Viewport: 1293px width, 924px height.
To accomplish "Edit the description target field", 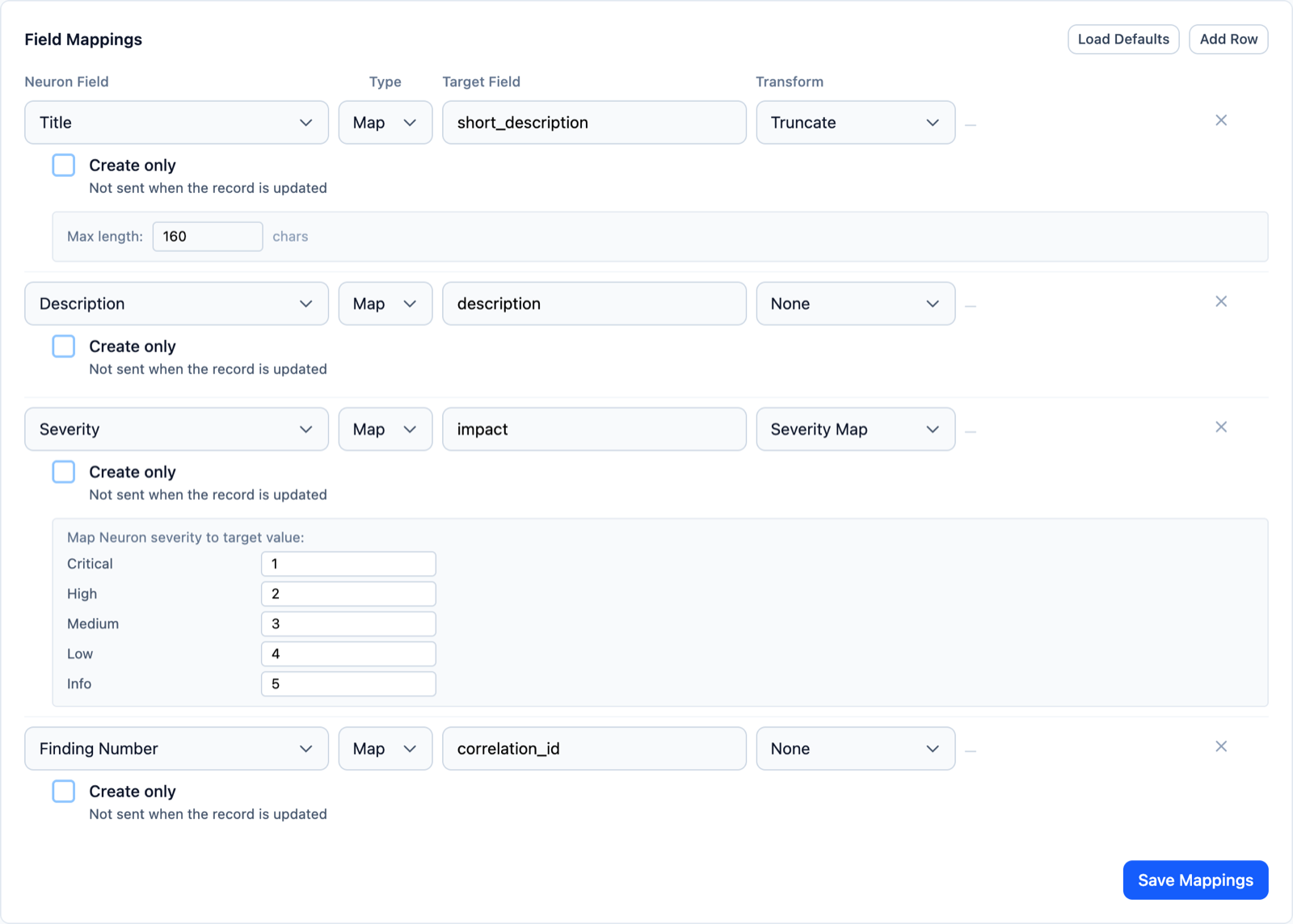I will point(594,304).
